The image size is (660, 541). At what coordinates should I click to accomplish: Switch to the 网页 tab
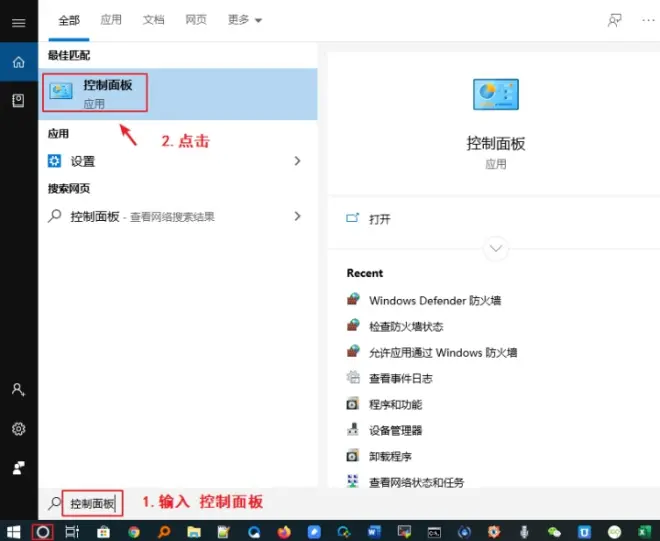coord(196,20)
